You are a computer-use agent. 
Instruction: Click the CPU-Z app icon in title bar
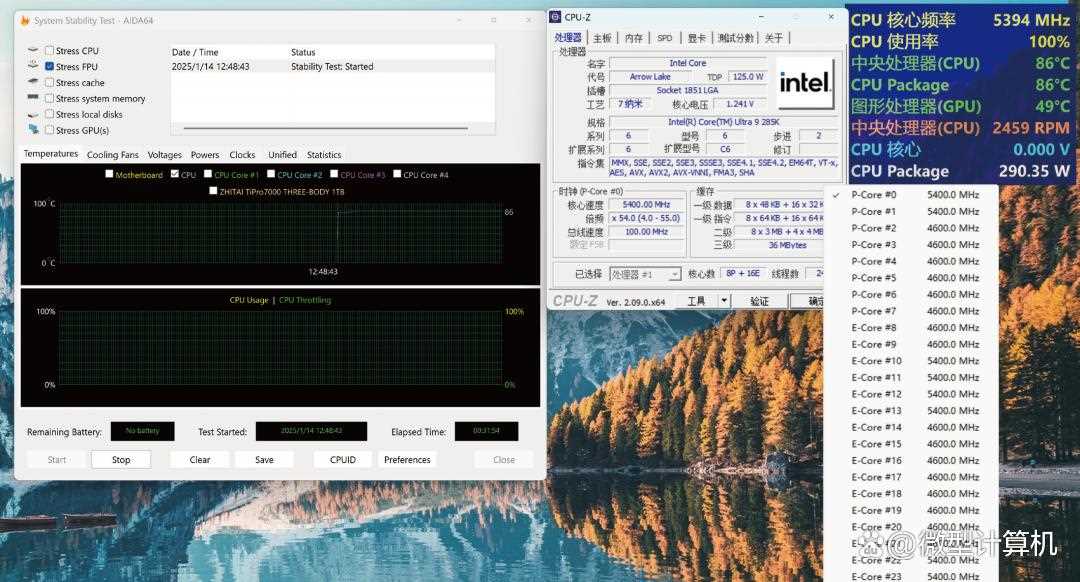click(x=557, y=17)
